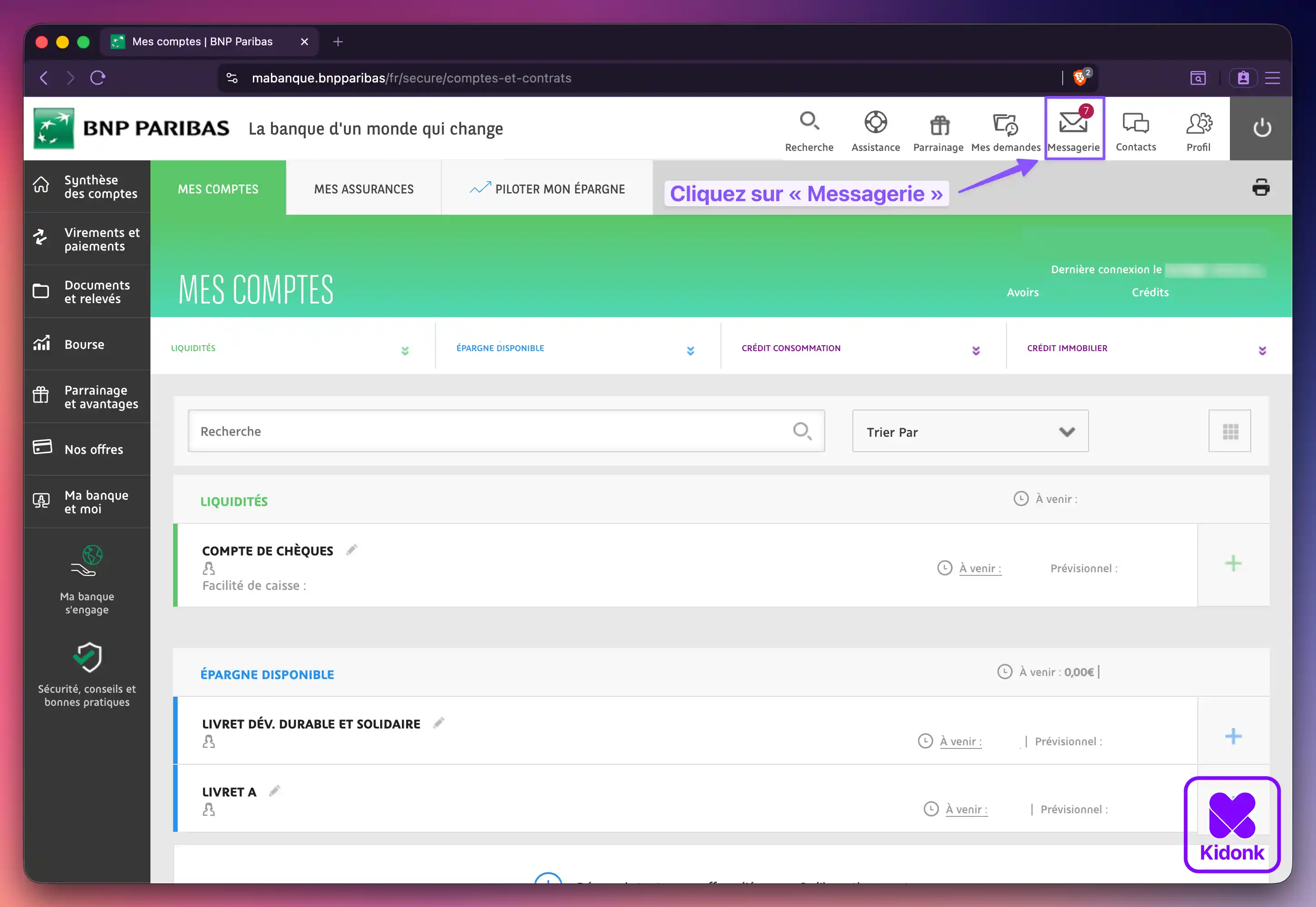Open Synthèse des comptes in sidebar
Viewport: 1316px width, 907px height.
tap(87, 186)
